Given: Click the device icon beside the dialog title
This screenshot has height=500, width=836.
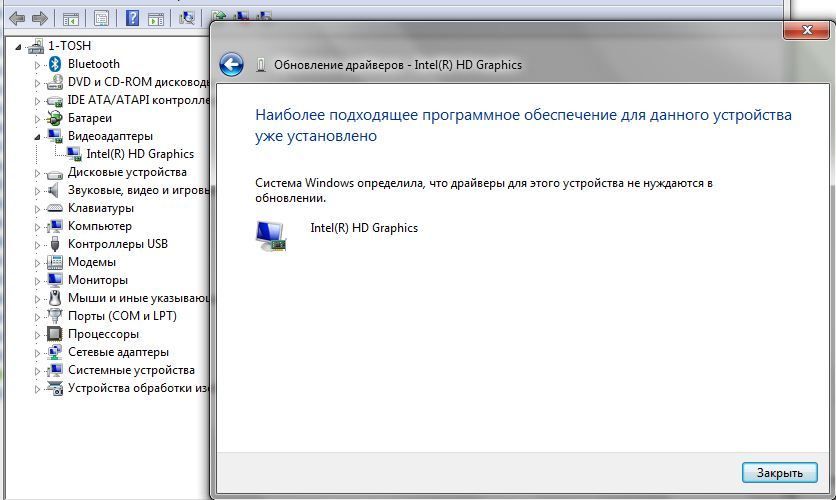Looking at the screenshot, I should click(x=261, y=65).
